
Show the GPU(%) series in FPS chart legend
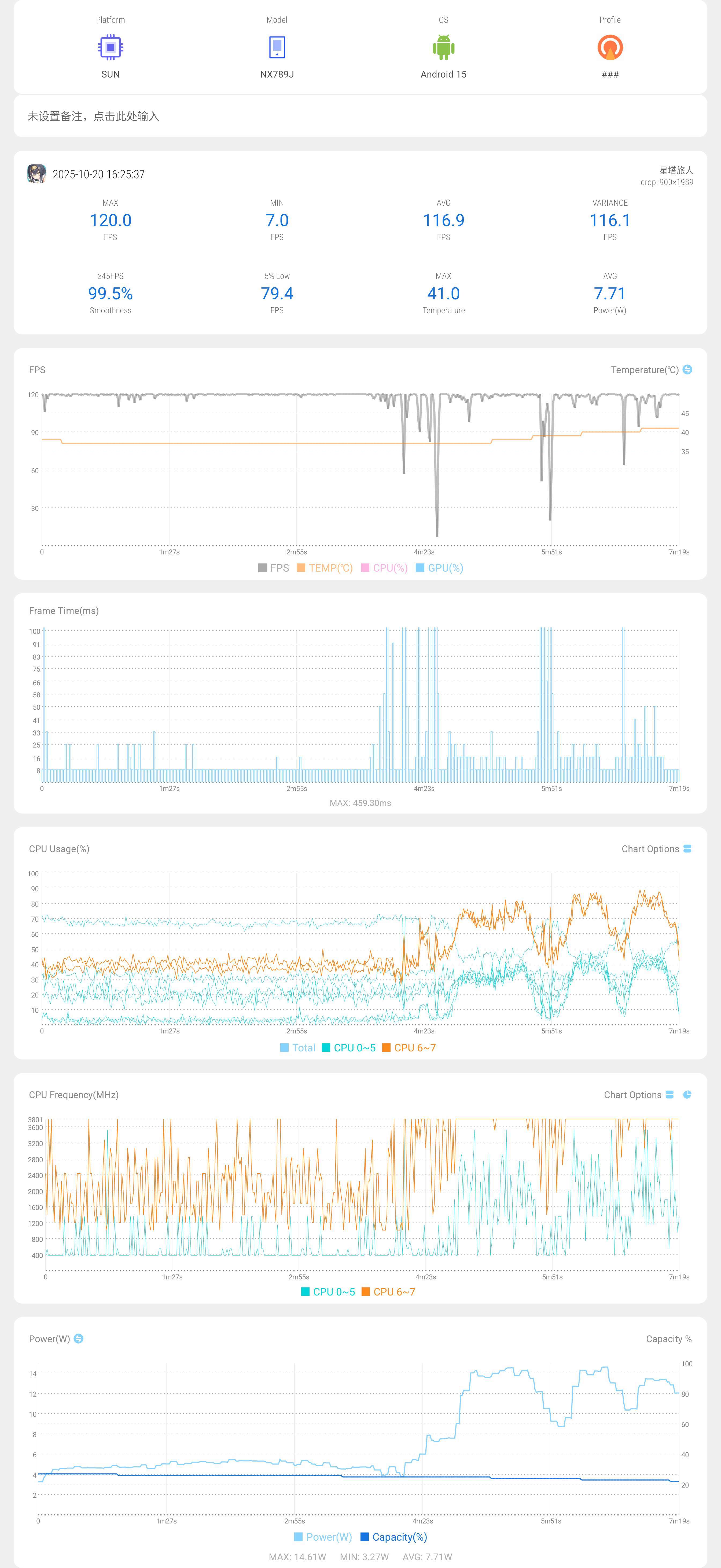(440, 568)
